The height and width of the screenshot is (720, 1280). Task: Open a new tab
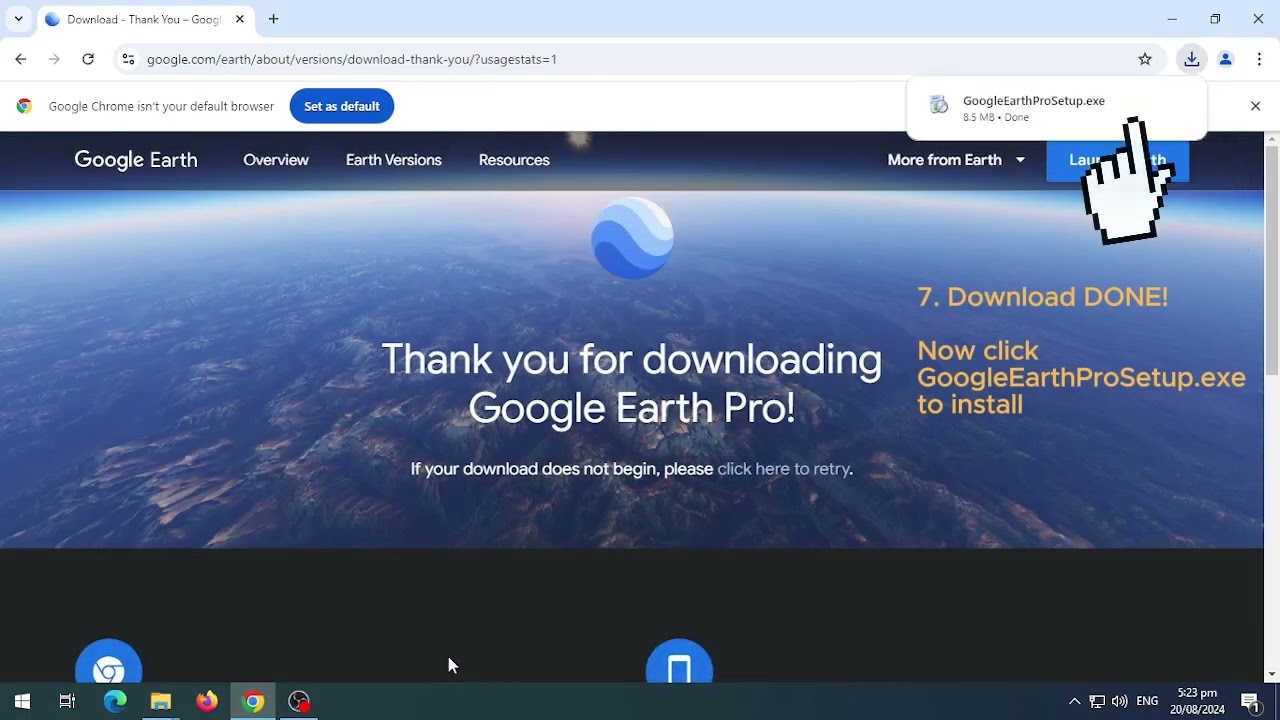(x=273, y=19)
